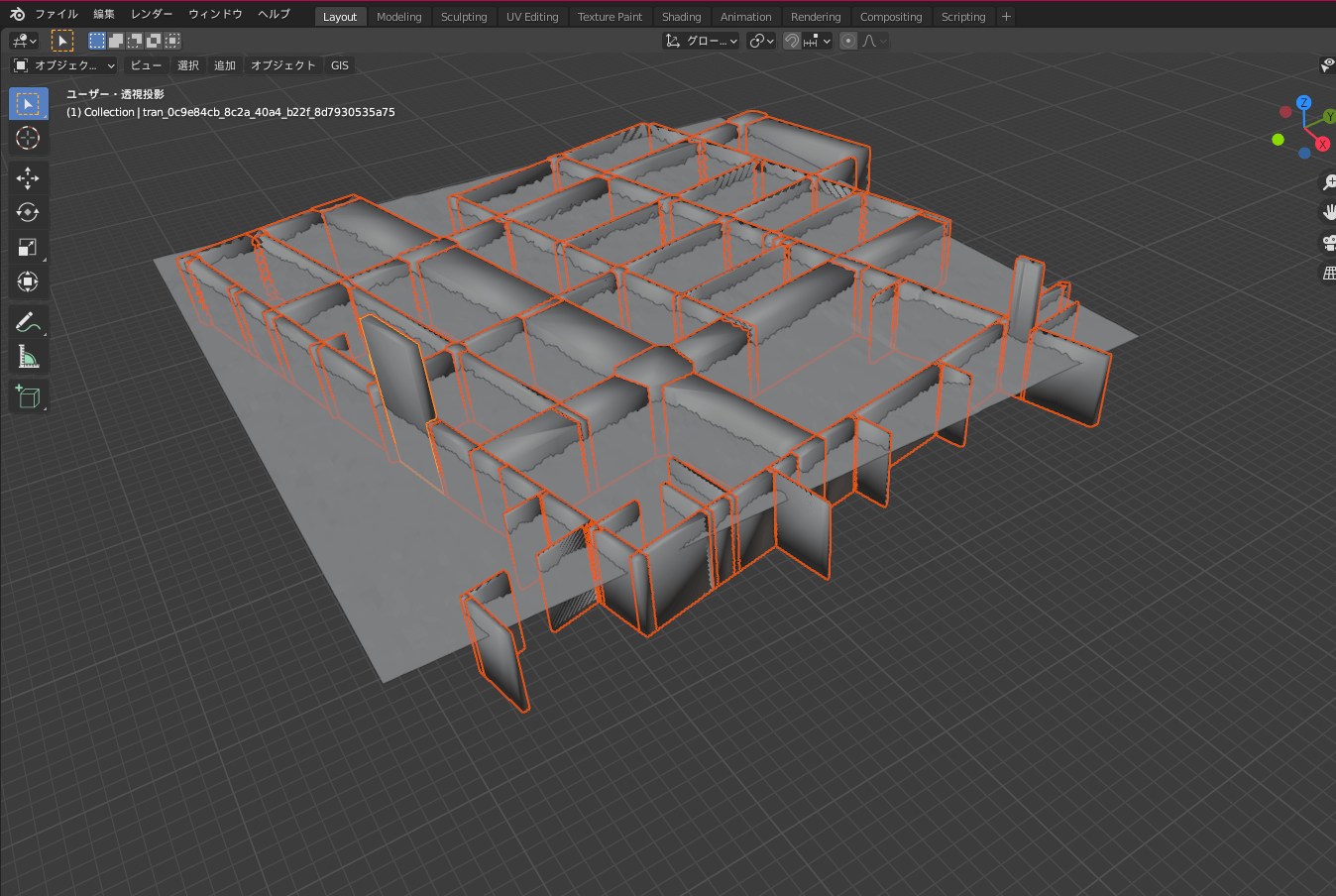Screen dimensions: 1336x896
Task: Switch to Compositing workspace tab
Action: pos(891,17)
